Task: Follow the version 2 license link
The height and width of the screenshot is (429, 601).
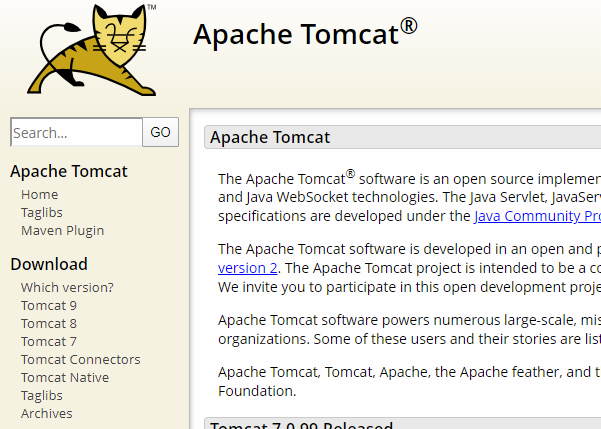Action: (x=248, y=268)
